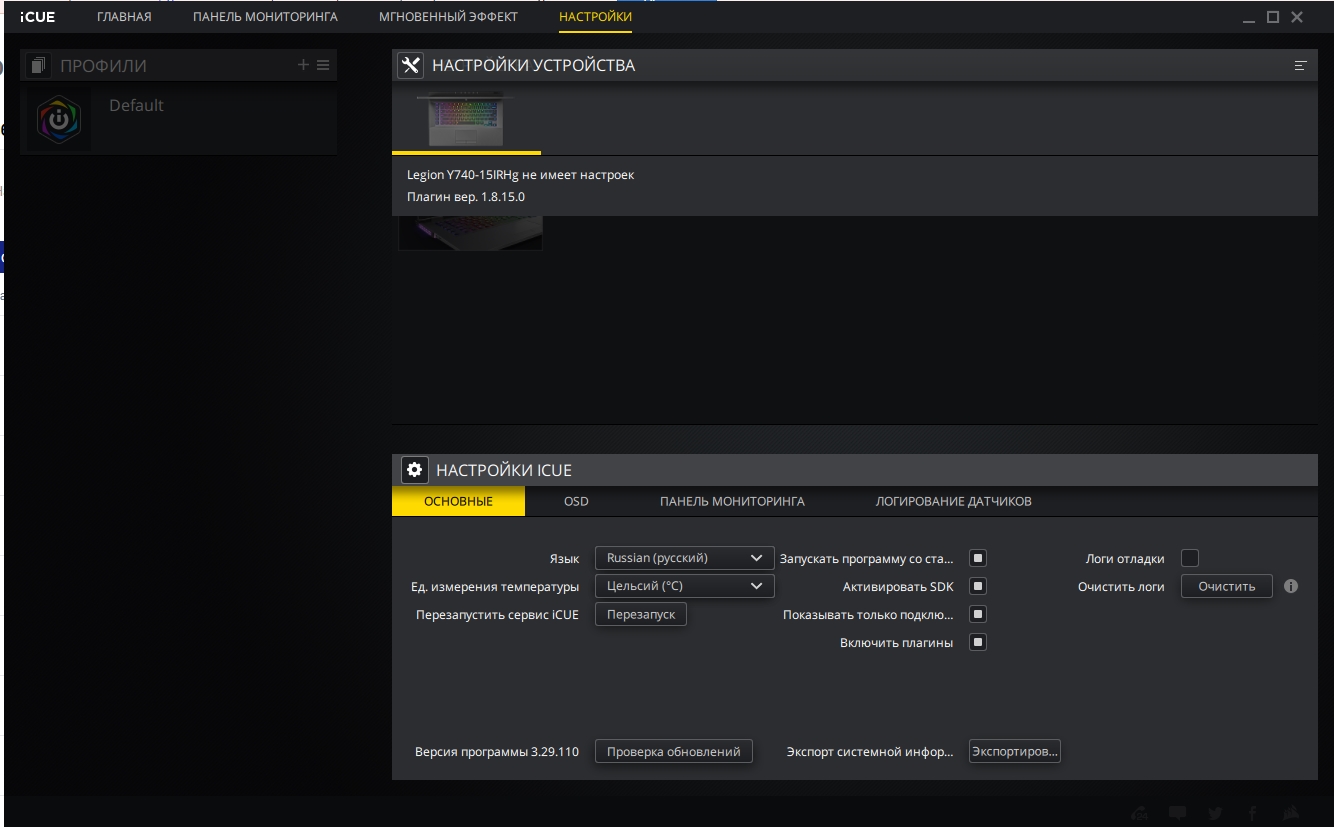Open the Язык language dropdown
The image size is (1334, 827).
point(685,558)
